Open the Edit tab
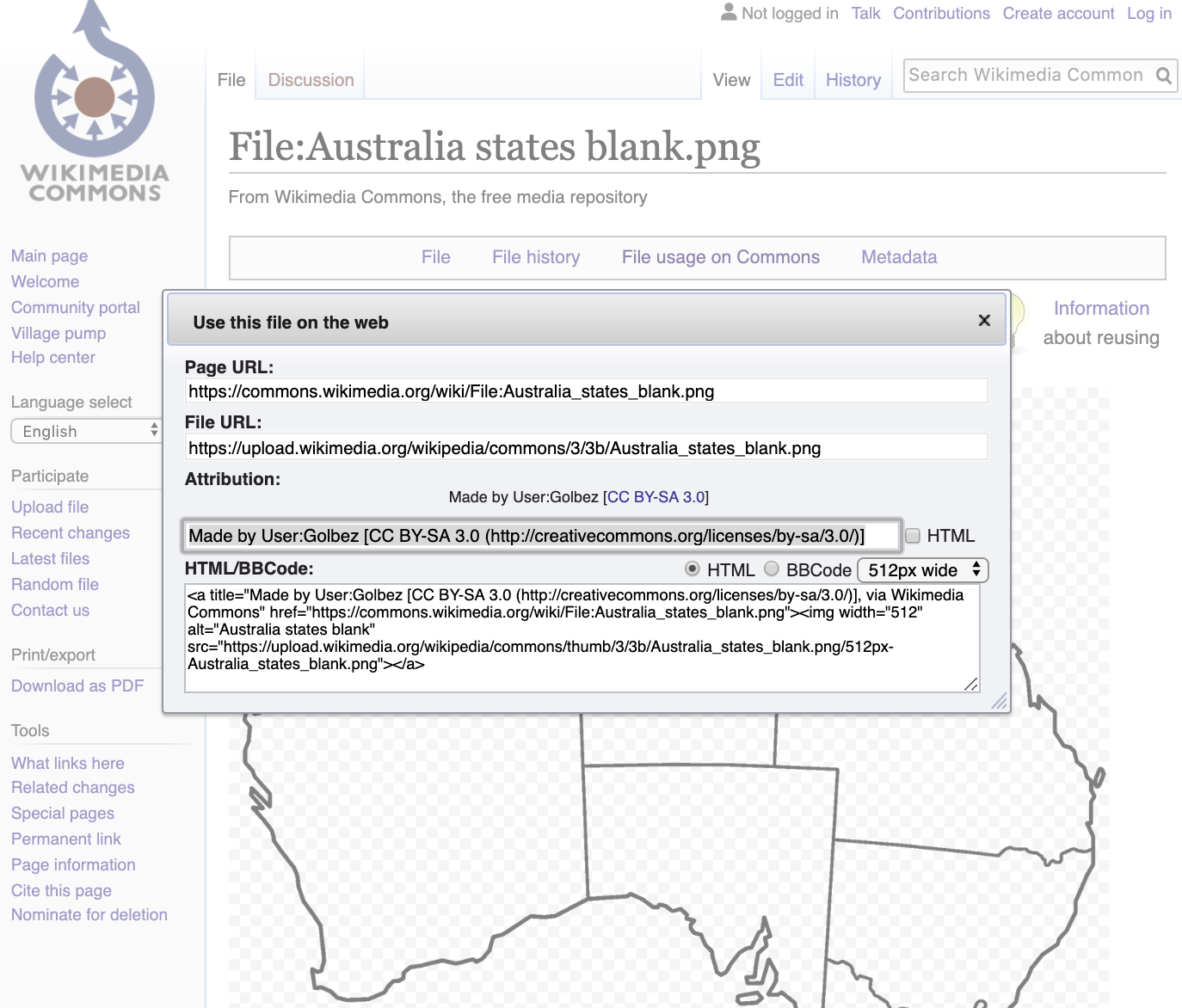The width and height of the screenshot is (1182, 1008). pyautogui.click(x=788, y=80)
